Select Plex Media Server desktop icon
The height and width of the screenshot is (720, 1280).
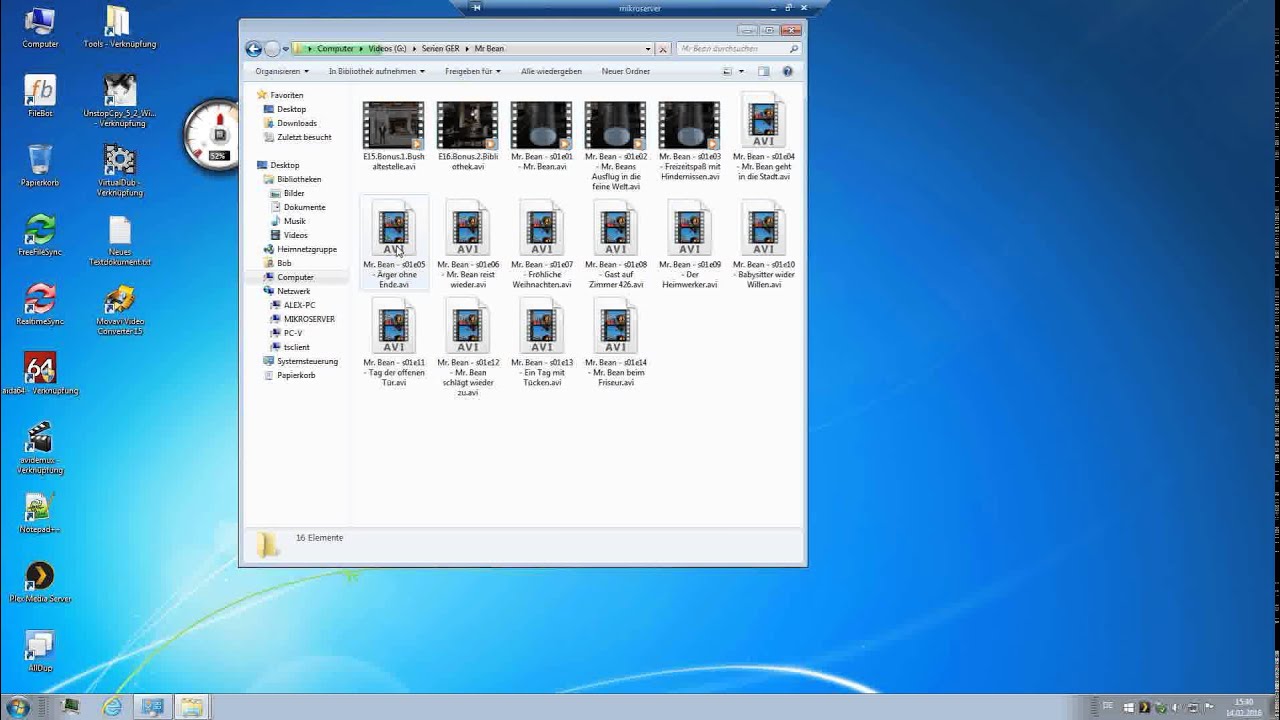click(x=40, y=581)
